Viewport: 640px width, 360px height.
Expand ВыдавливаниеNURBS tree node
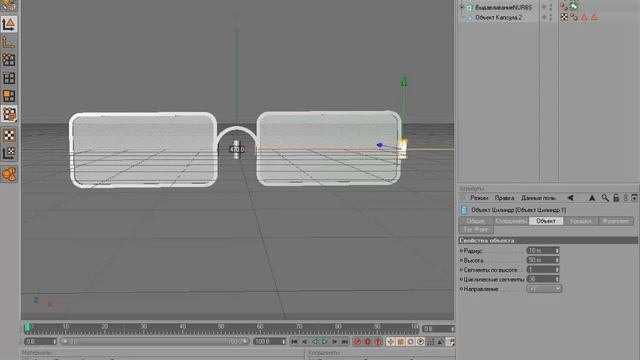[x=462, y=7]
